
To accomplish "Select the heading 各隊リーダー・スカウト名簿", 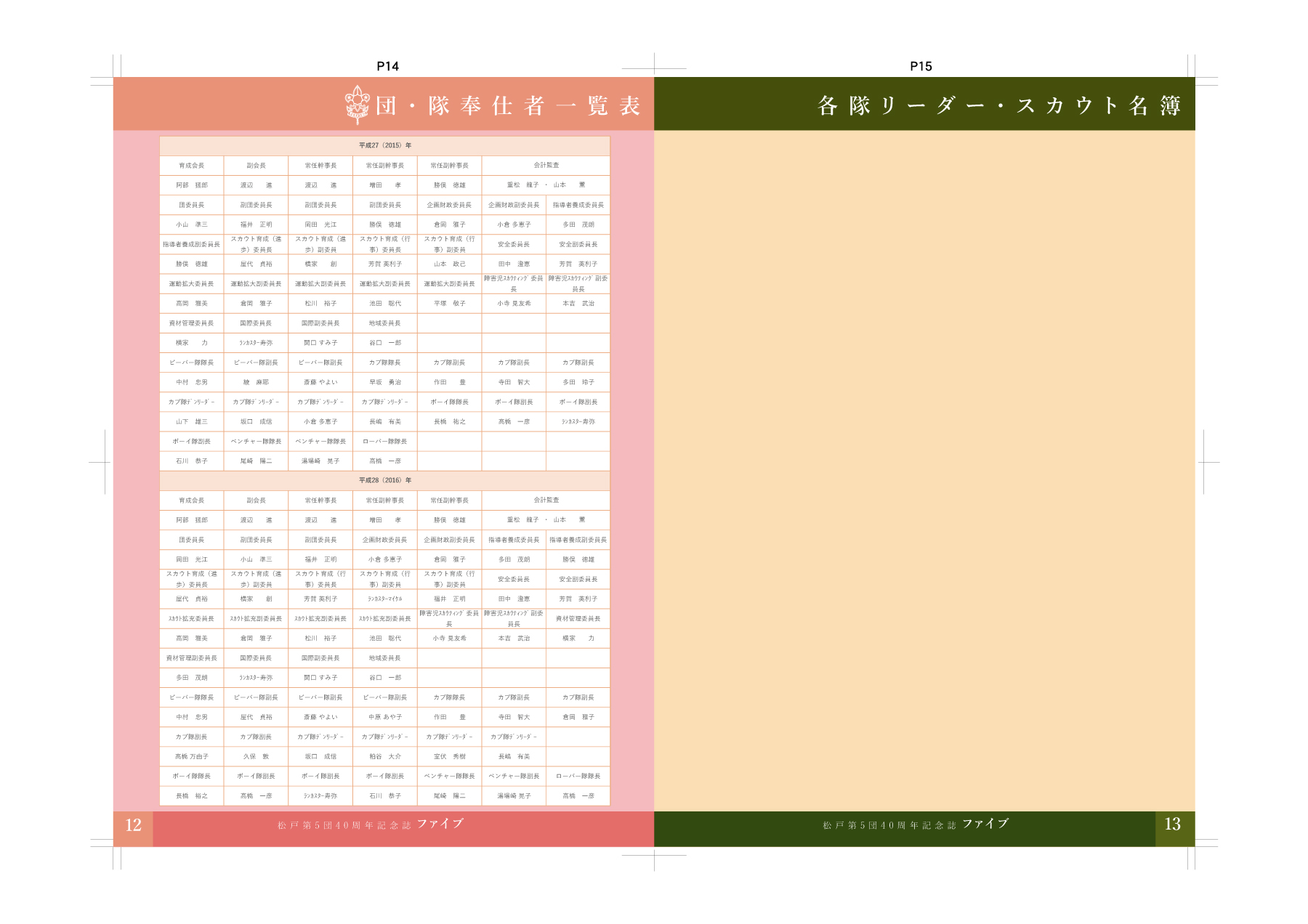I will click(998, 106).
